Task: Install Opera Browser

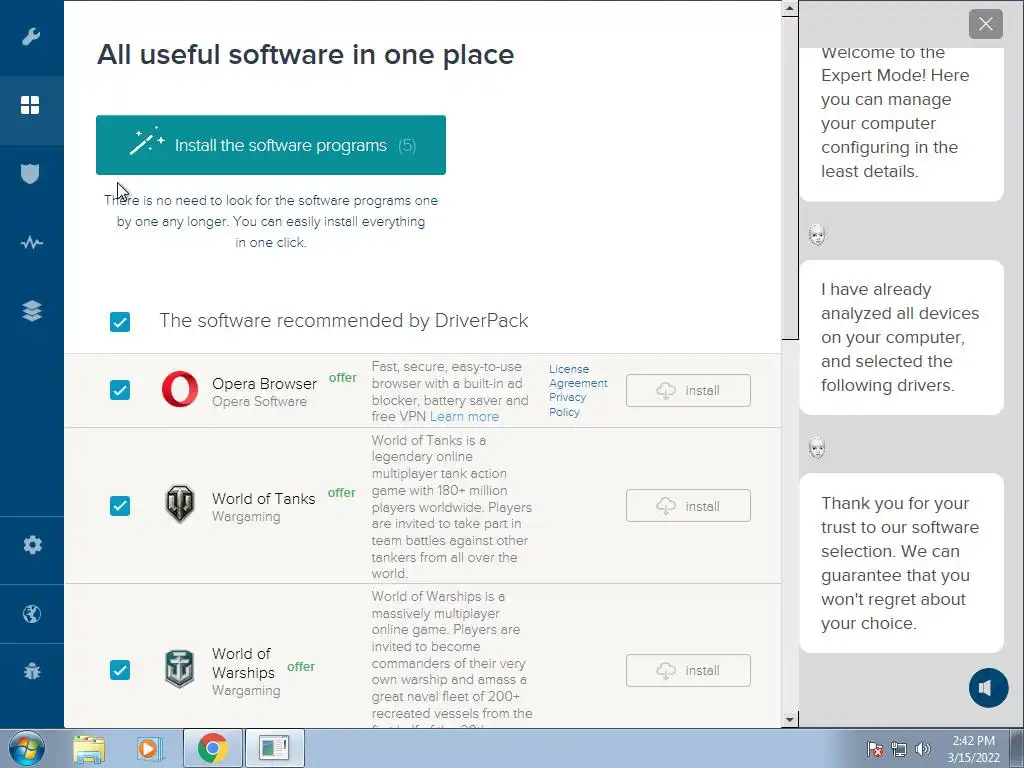Action: coord(688,391)
